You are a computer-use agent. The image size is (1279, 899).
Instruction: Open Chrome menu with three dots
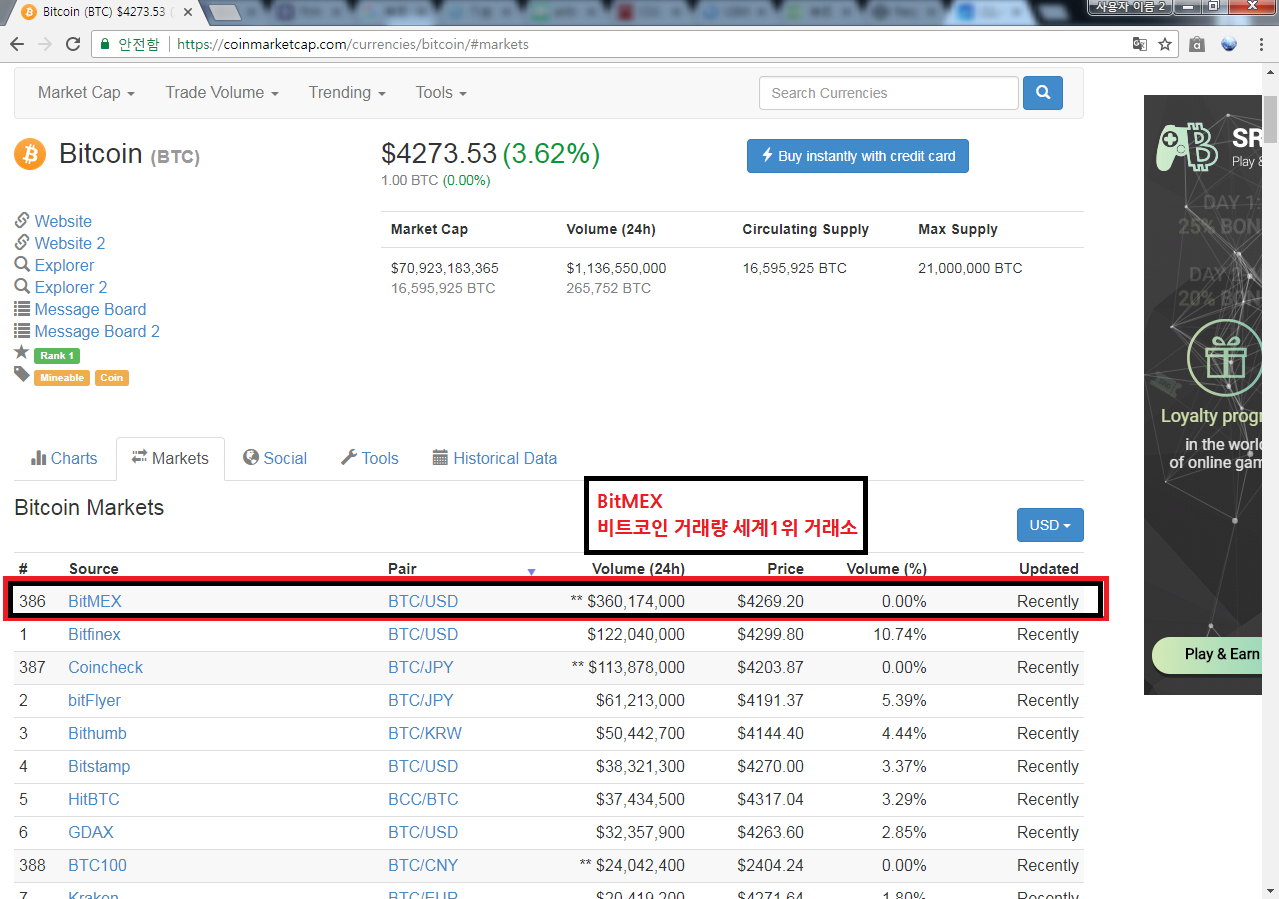[1260, 44]
